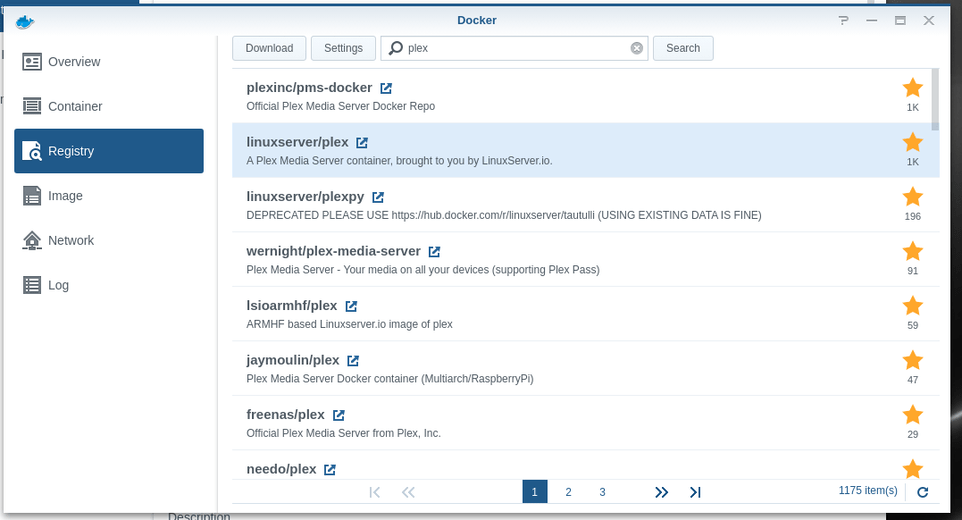Image resolution: width=962 pixels, height=520 pixels.
Task: Go to results page 3
Action: coord(602,492)
